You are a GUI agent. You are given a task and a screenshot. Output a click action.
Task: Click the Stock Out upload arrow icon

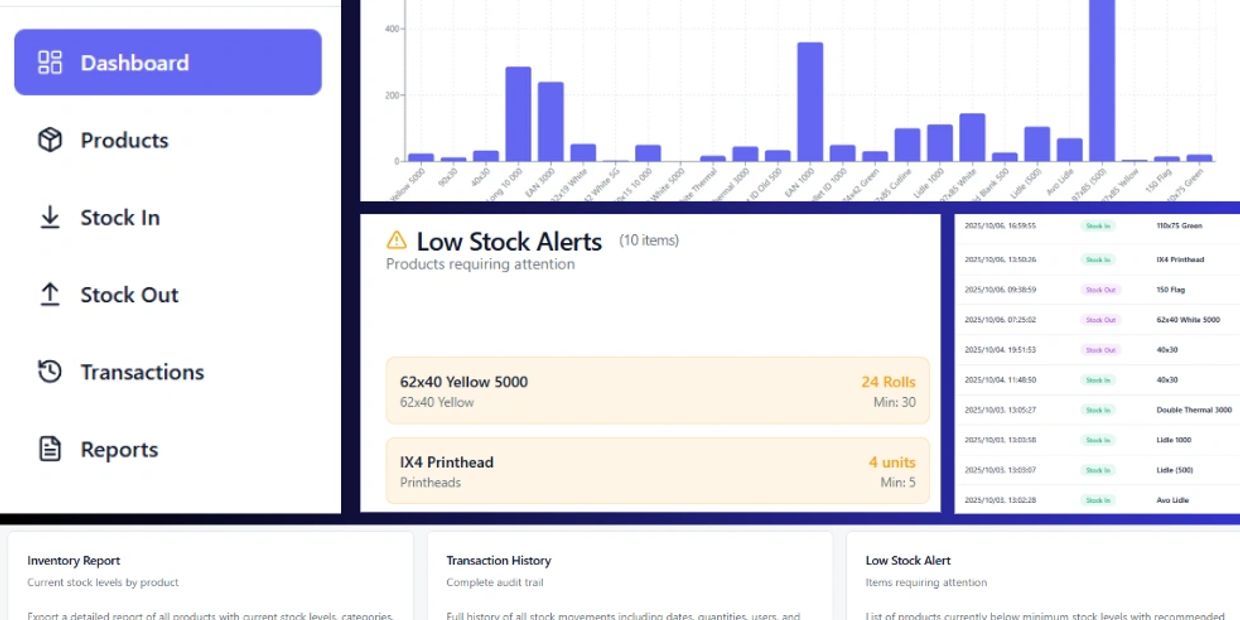(50, 295)
